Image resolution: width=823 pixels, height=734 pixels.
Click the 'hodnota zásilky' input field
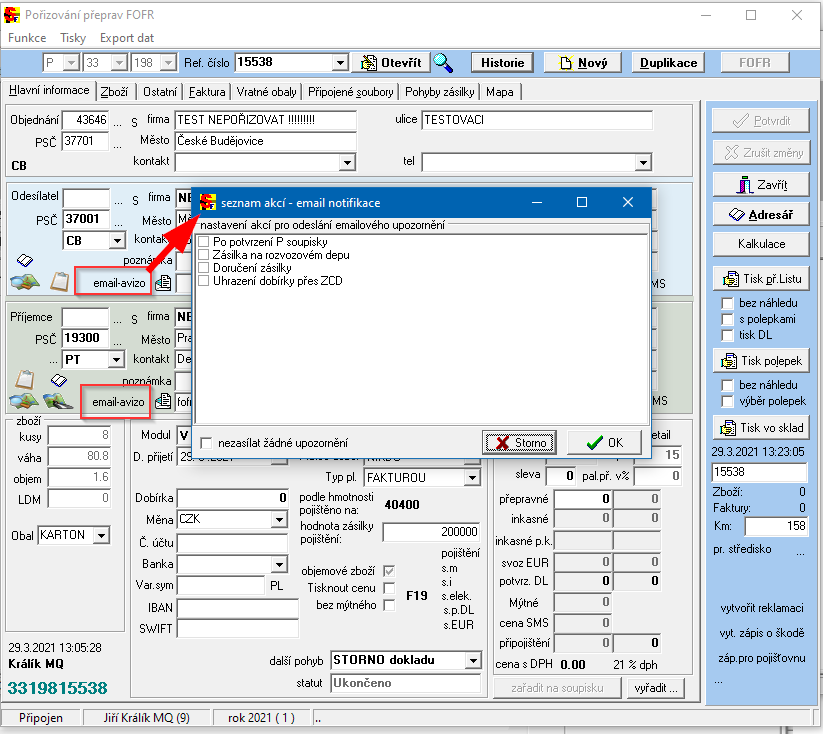tap(431, 531)
